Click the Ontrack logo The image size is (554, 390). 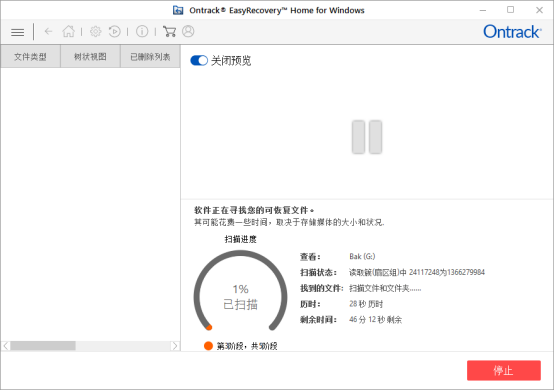[x=512, y=32]
